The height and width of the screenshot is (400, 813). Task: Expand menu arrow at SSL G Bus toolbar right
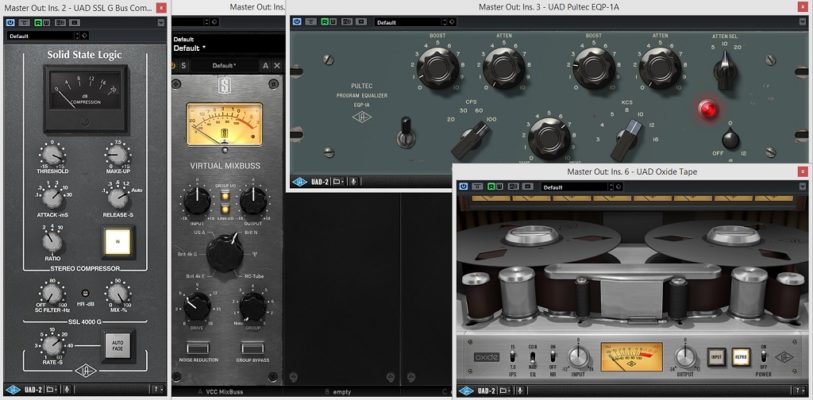[161, 23]
